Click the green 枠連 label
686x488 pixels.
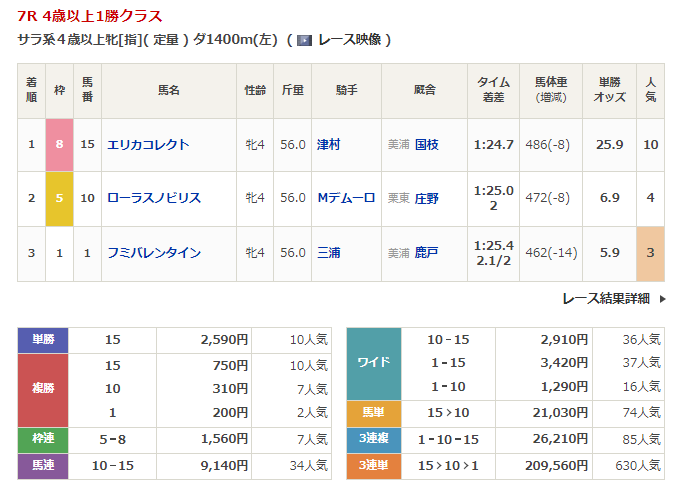click(43, 438)
